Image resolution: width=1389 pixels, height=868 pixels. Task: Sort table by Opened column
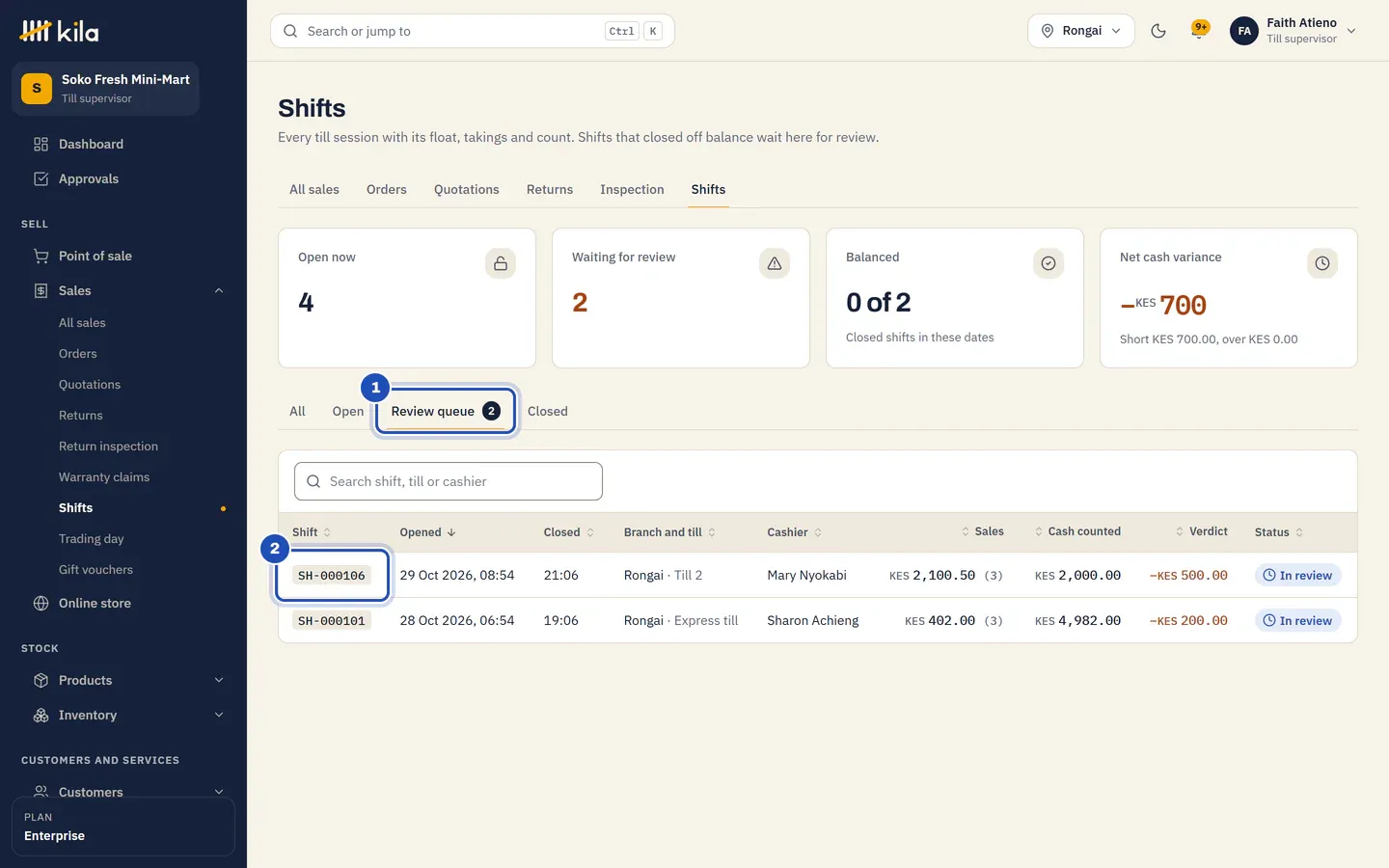coord(427,532)
